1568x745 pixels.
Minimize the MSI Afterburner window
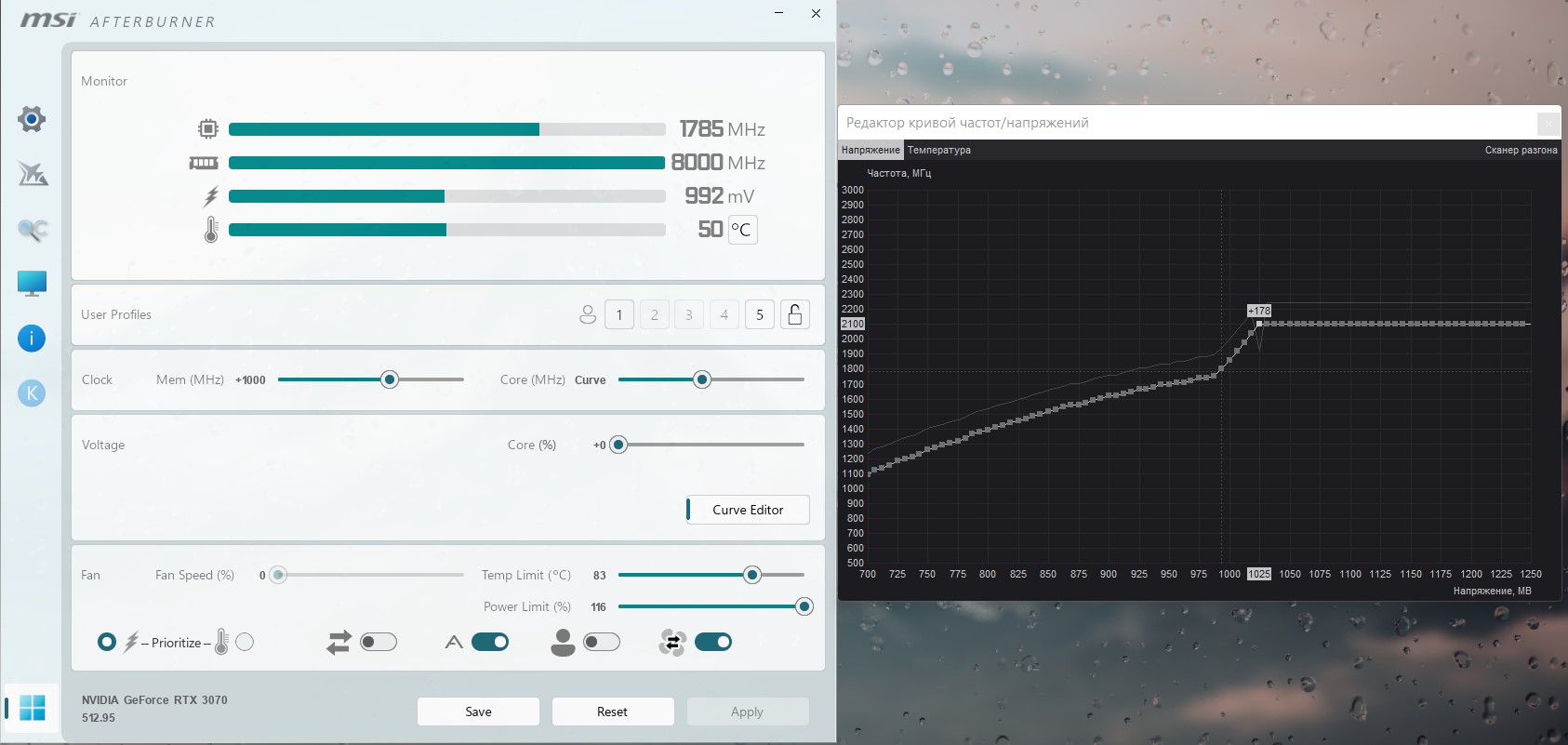coord(779,13)
